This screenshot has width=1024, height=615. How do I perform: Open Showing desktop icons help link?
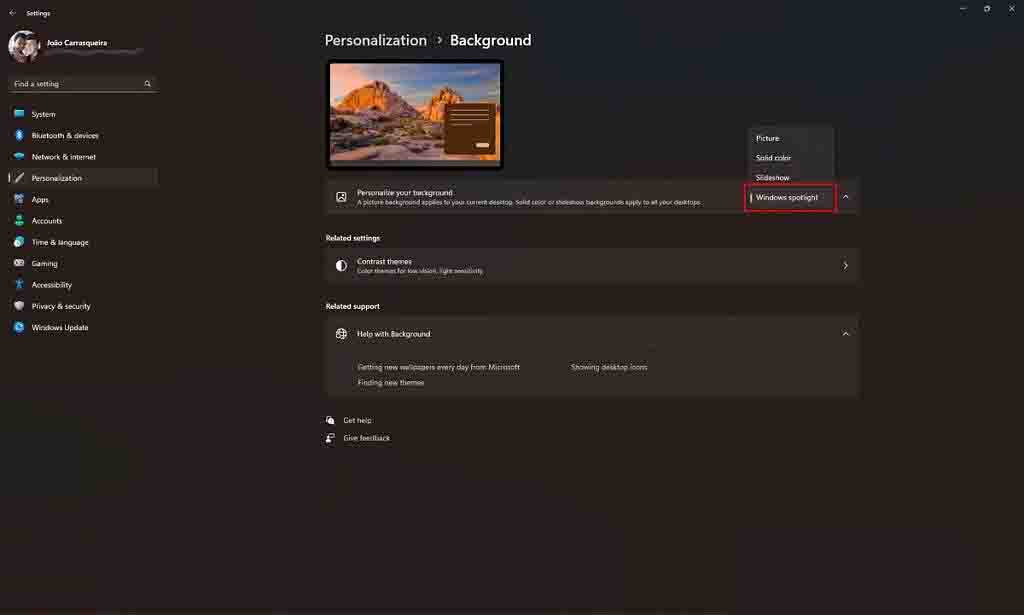coord(609,367)
